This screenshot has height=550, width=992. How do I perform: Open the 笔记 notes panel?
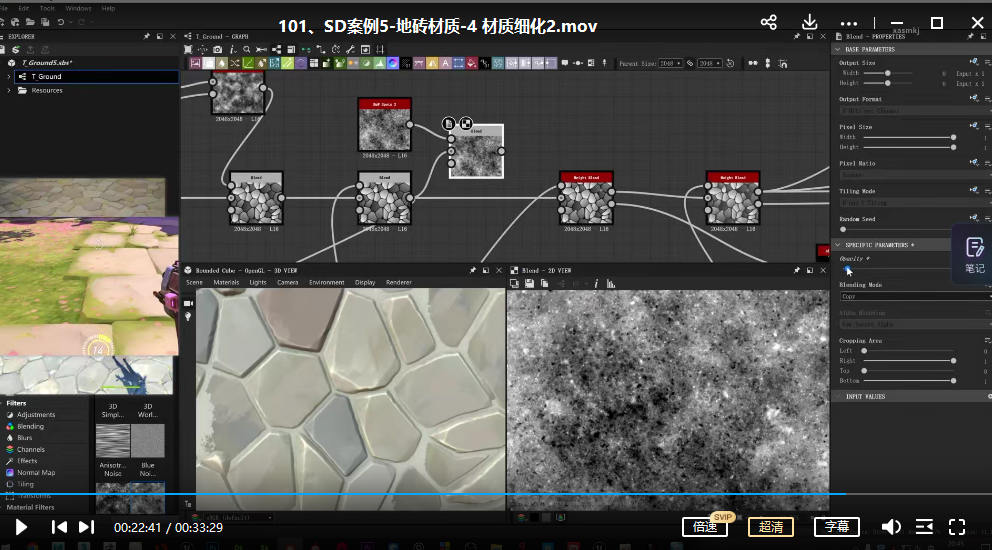pos(974,254)
